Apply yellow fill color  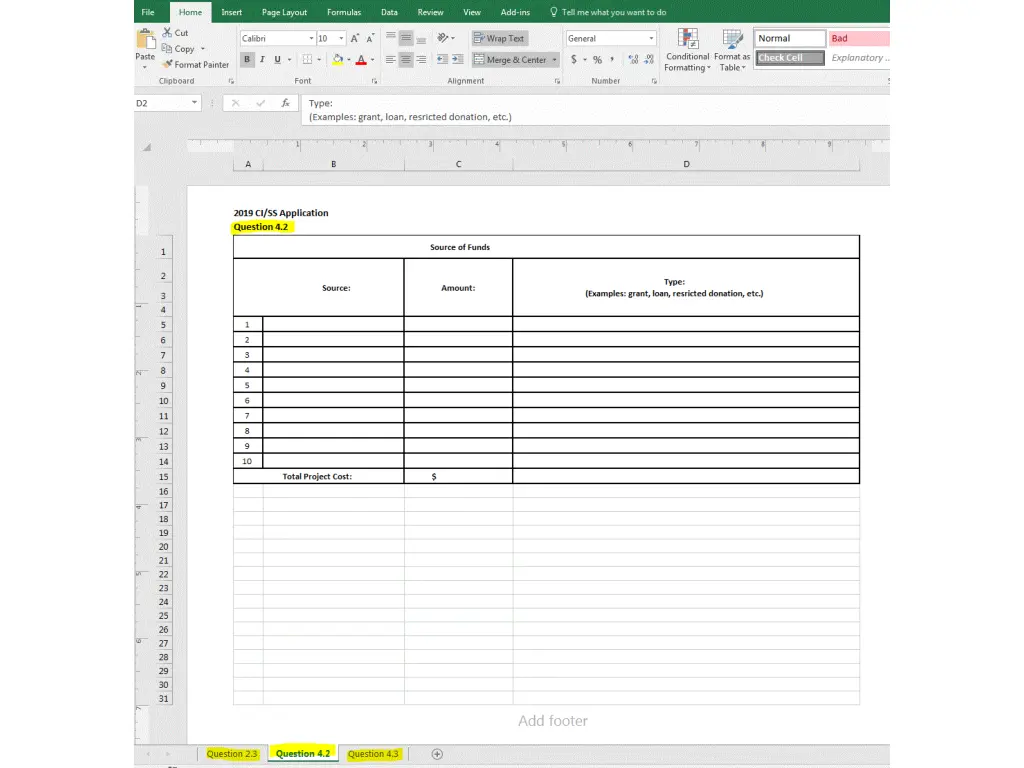338,59
